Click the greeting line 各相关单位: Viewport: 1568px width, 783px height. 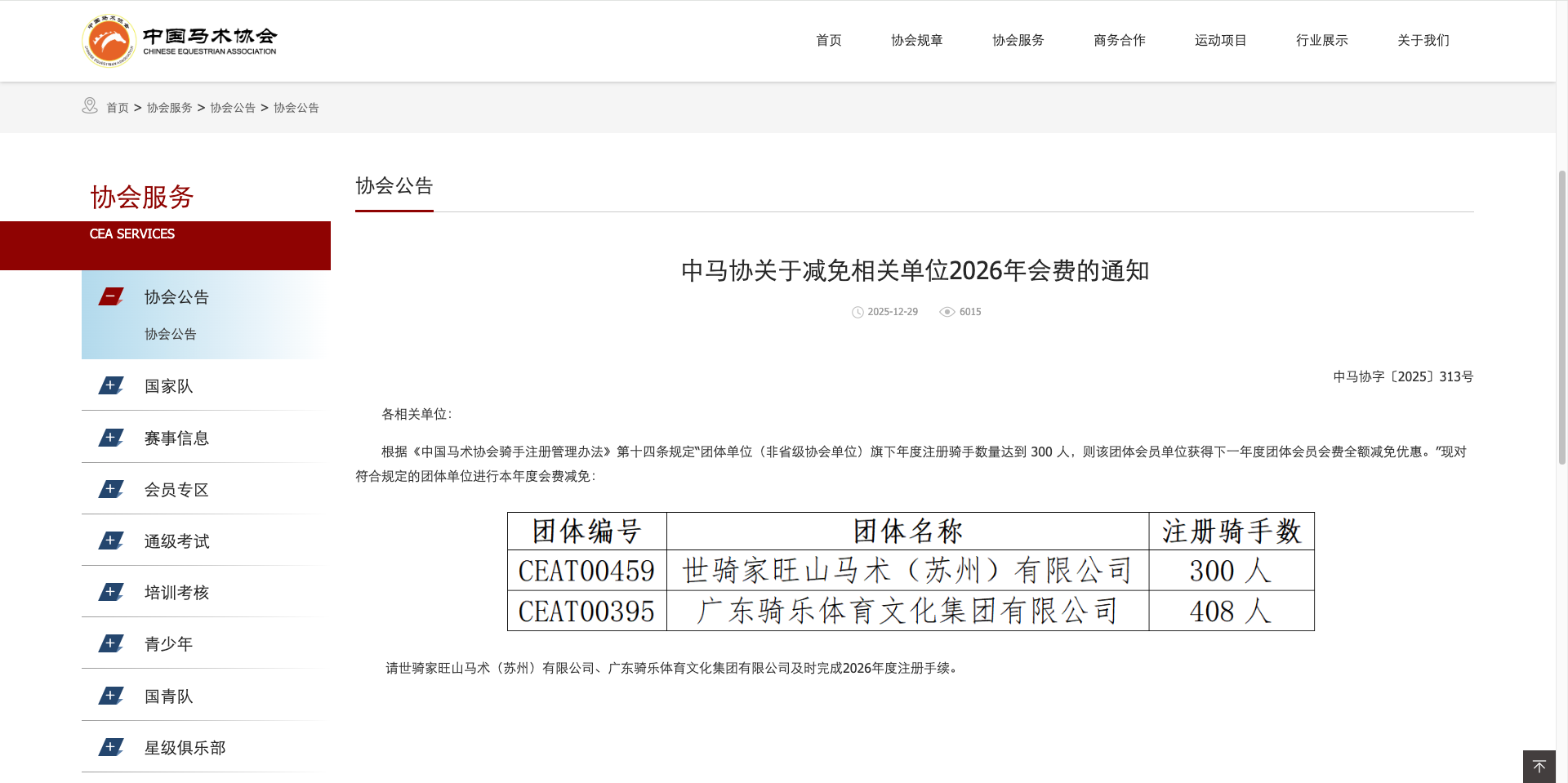pyautogui.click(x=416, y=414)
